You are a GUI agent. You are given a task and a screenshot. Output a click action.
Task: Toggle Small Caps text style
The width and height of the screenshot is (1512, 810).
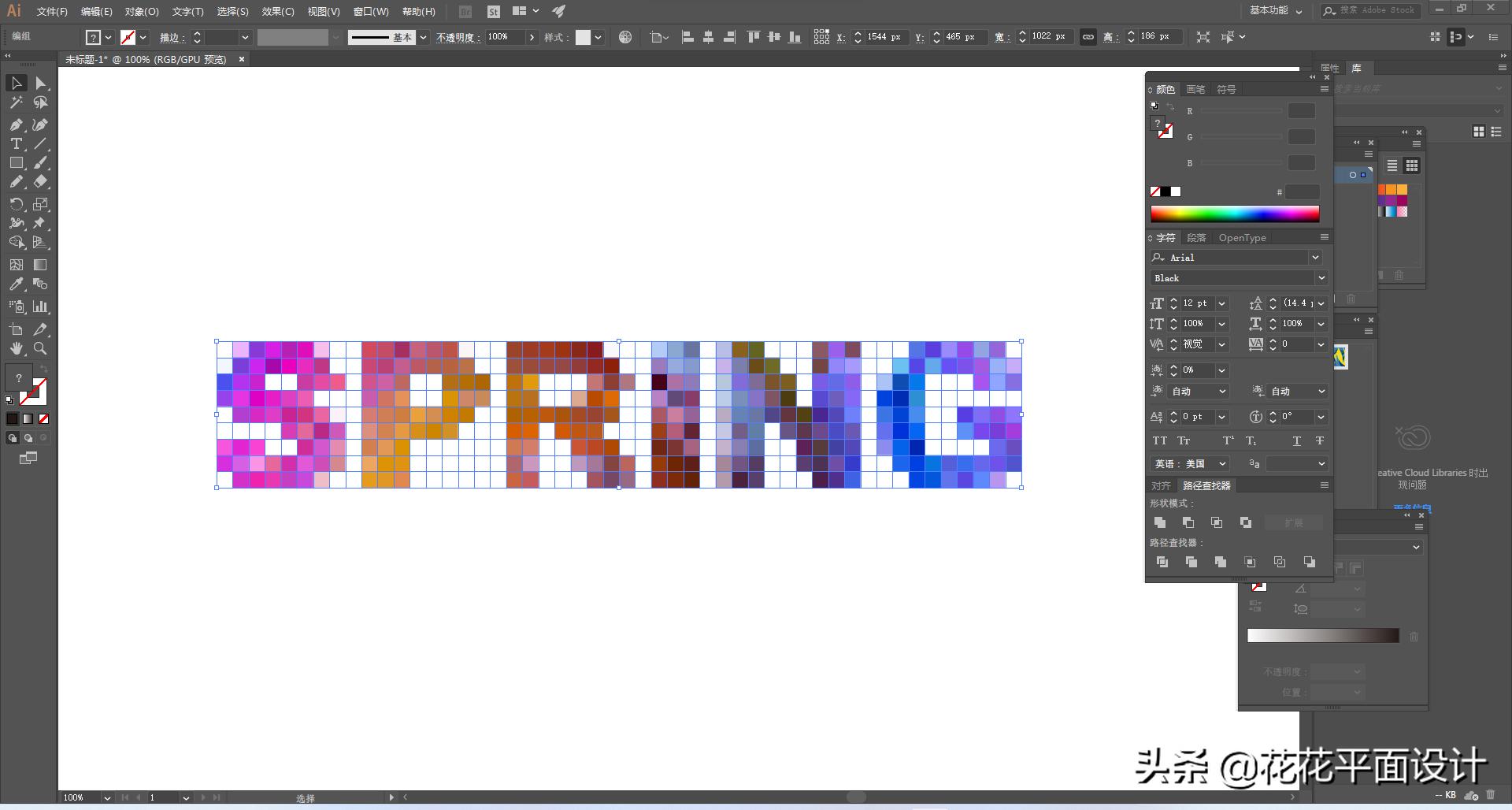click(1184, 440)
